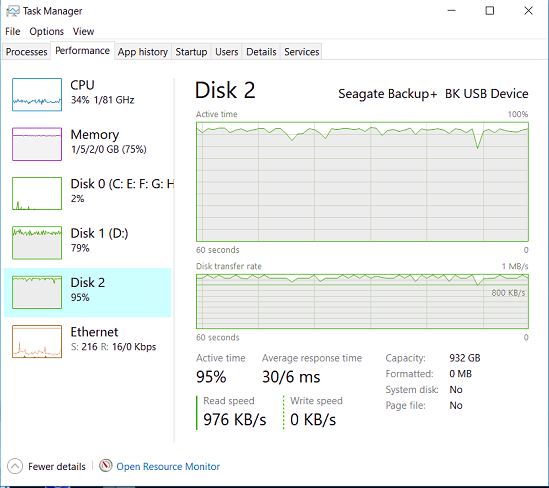Click the 932 GB capacity value
Image resolution: width=549 pixels, height=488 pixels.
coord(465,358)
